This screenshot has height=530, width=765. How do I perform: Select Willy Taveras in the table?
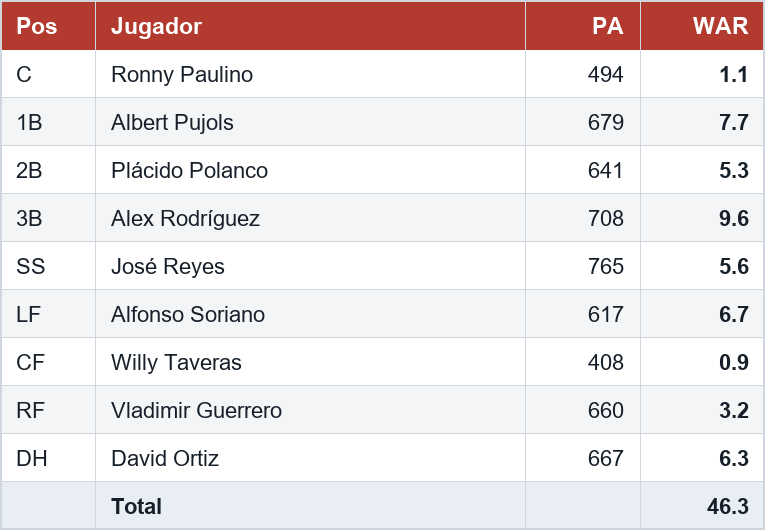(176, 363)
